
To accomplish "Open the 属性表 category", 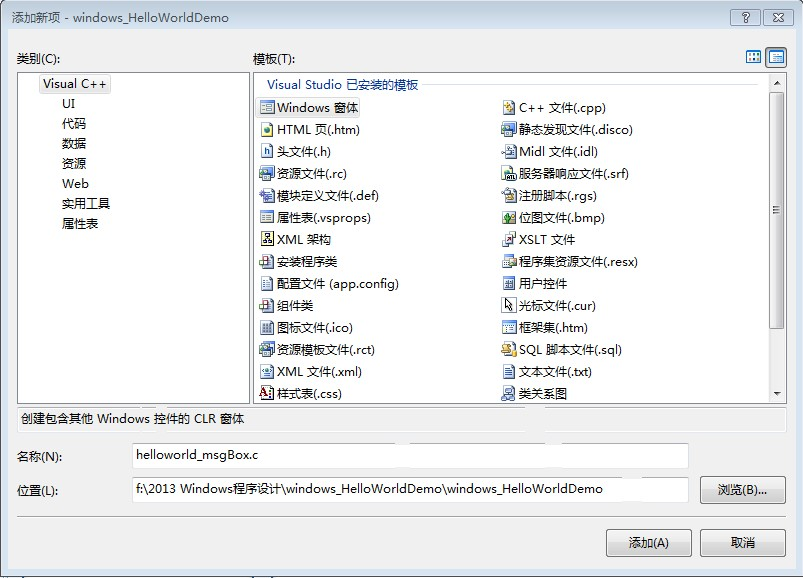I will (80, 224).
